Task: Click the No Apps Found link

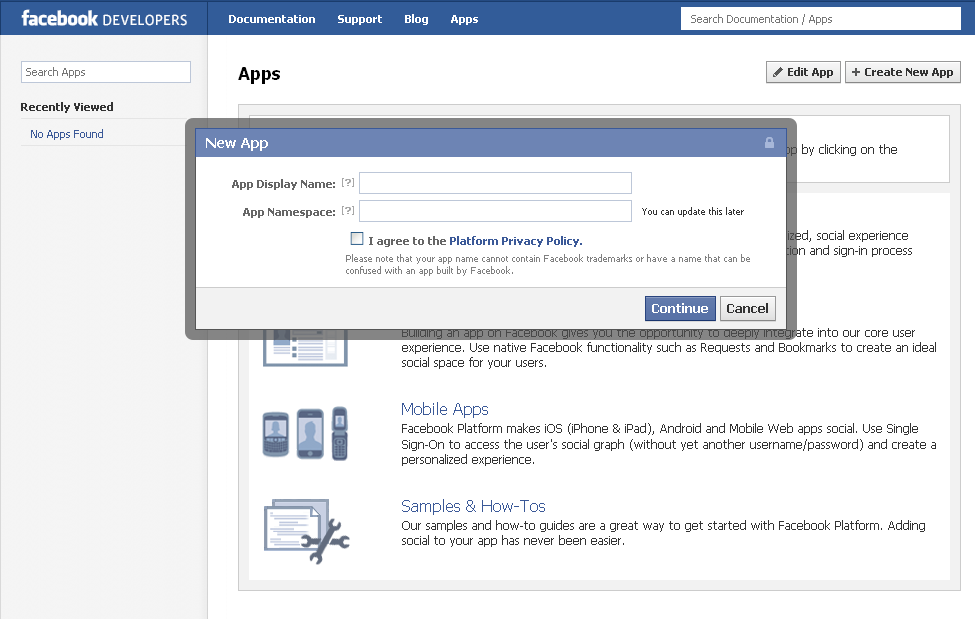Action: click(66, 133)
